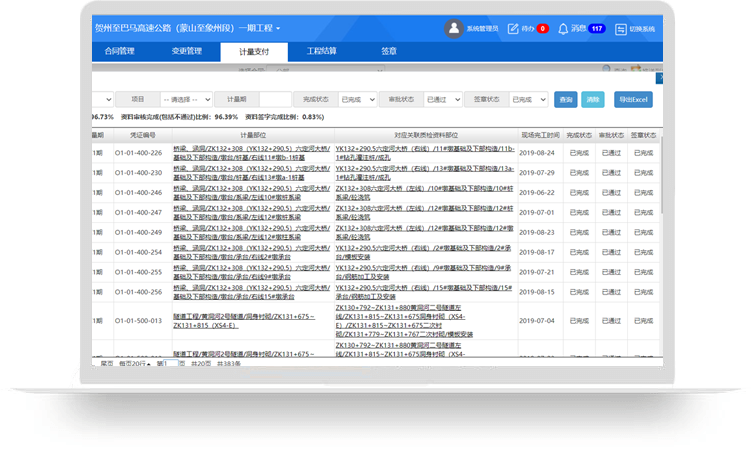751x462 pixels.
Task: Click the 117 message count badge
Action: (x=597, y=29)
